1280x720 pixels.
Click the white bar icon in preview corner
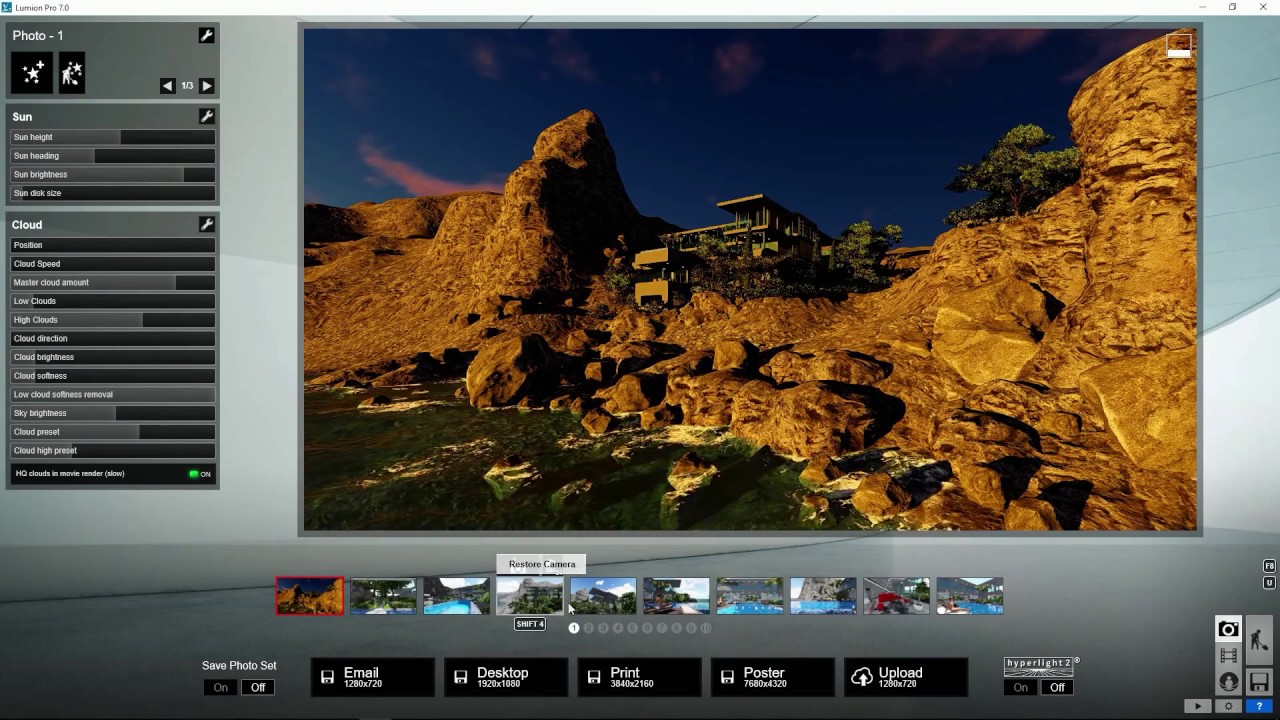coord(1179,47)
